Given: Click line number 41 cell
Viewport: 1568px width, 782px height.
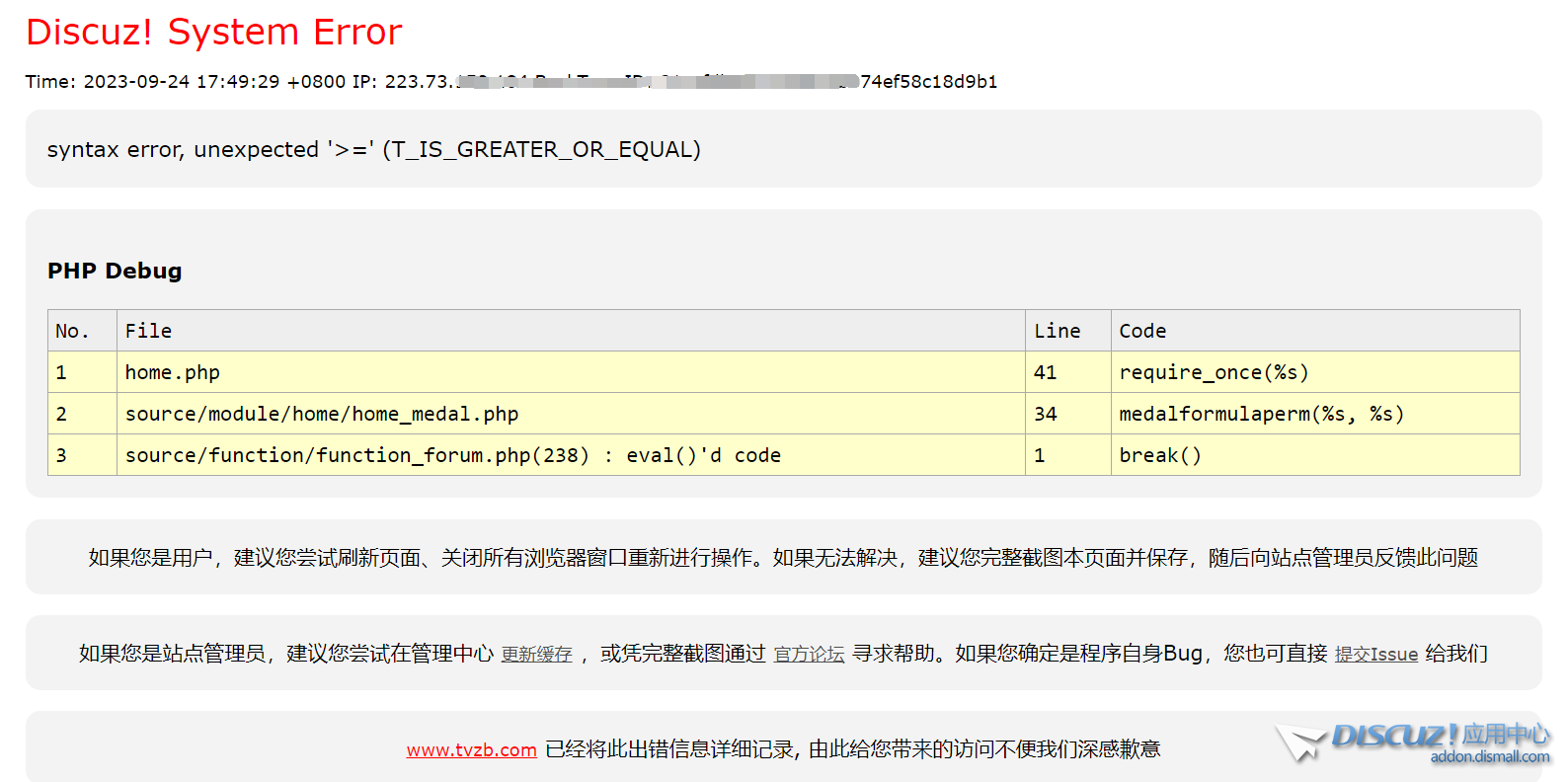Looking at the screenshot, I should click(1068, 372).
